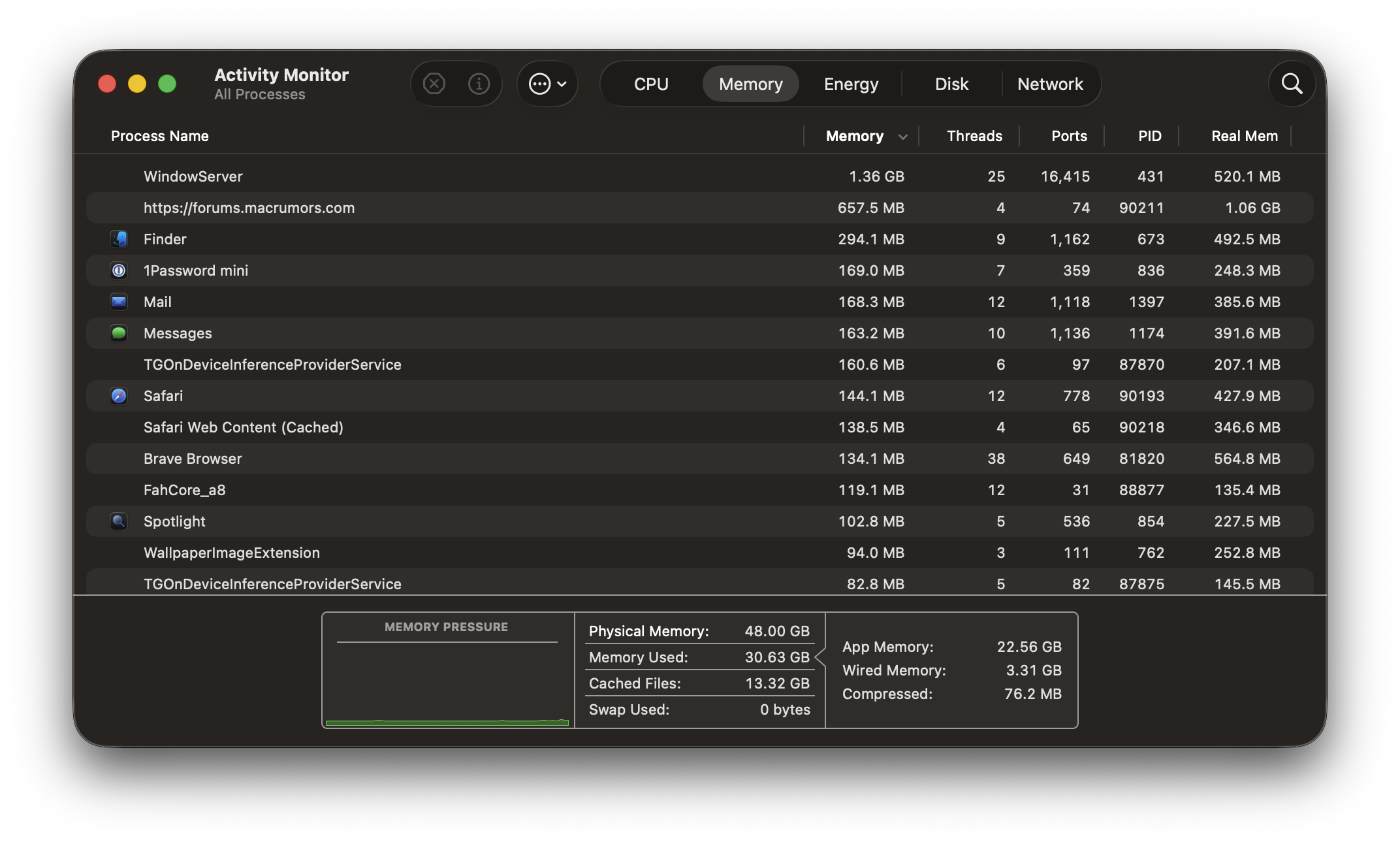Select the 1Password mini process name
The height and width of the screenshot is (844, 1400).
click(x=196, y=270)
